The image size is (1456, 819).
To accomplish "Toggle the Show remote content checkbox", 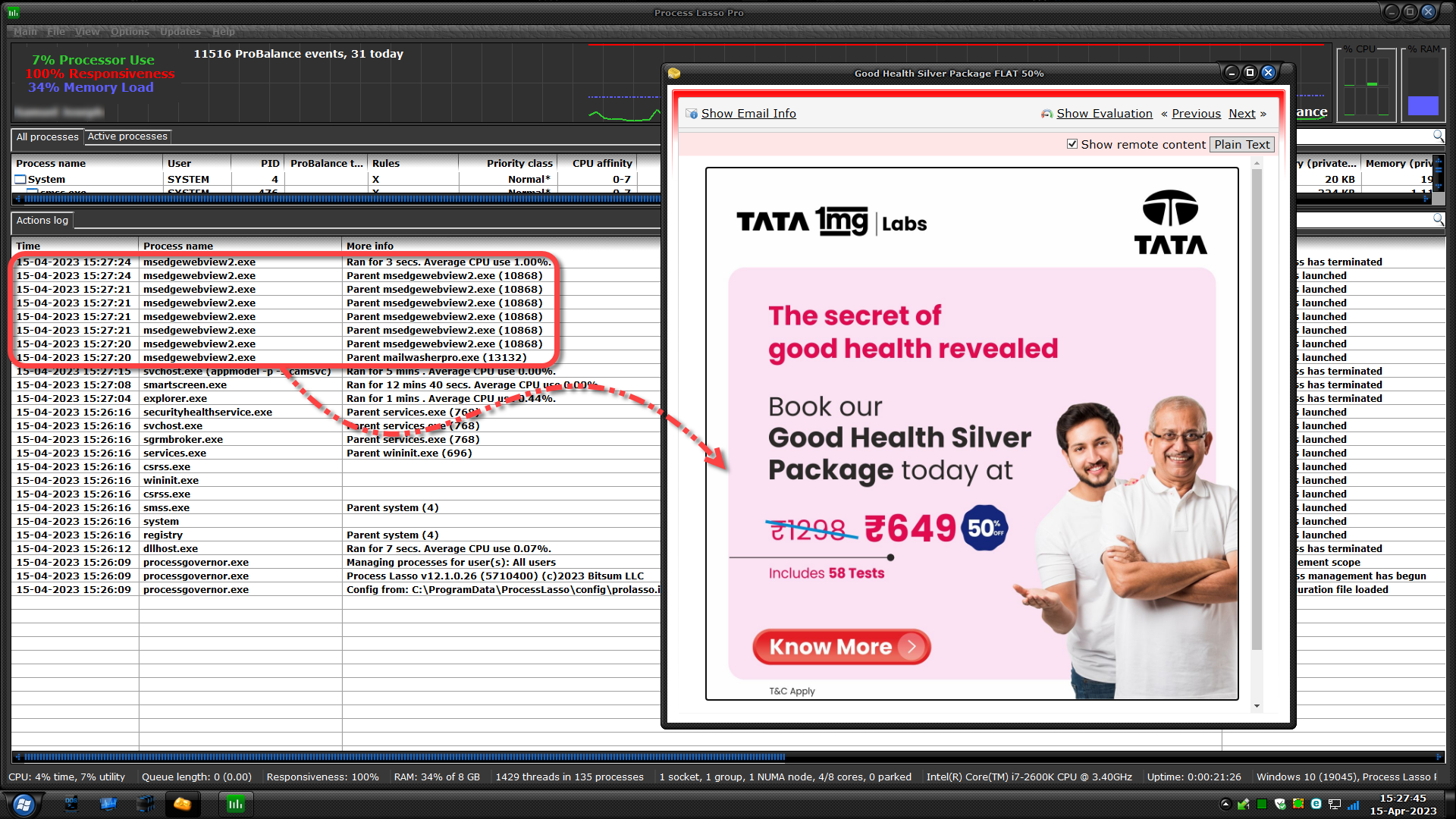I will 1072,144.
